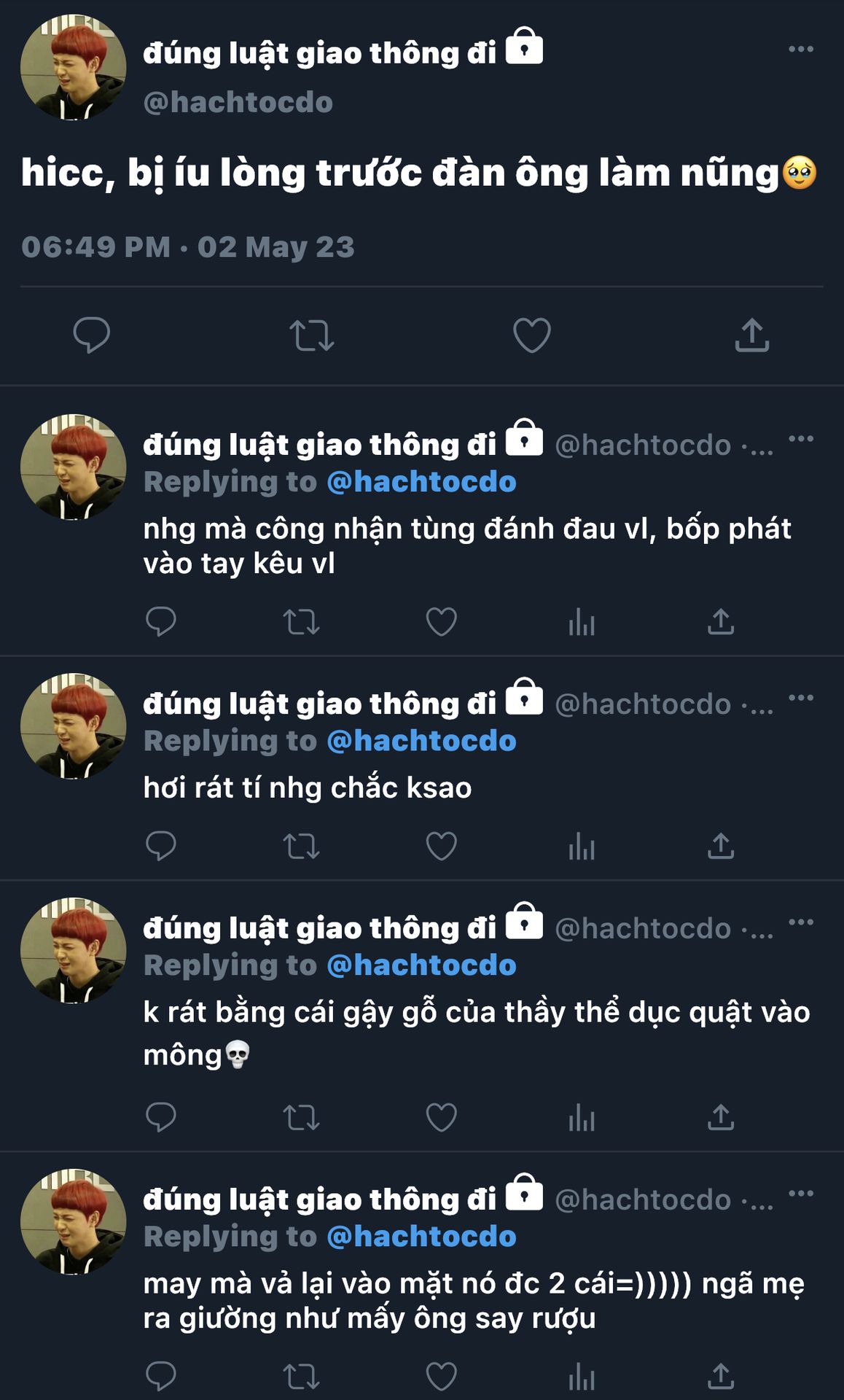Open avatar next to 'hơi rát tí' reply
Image resolution: width=844 pixels, height=1400 pixels.
(x=73, y=726)
